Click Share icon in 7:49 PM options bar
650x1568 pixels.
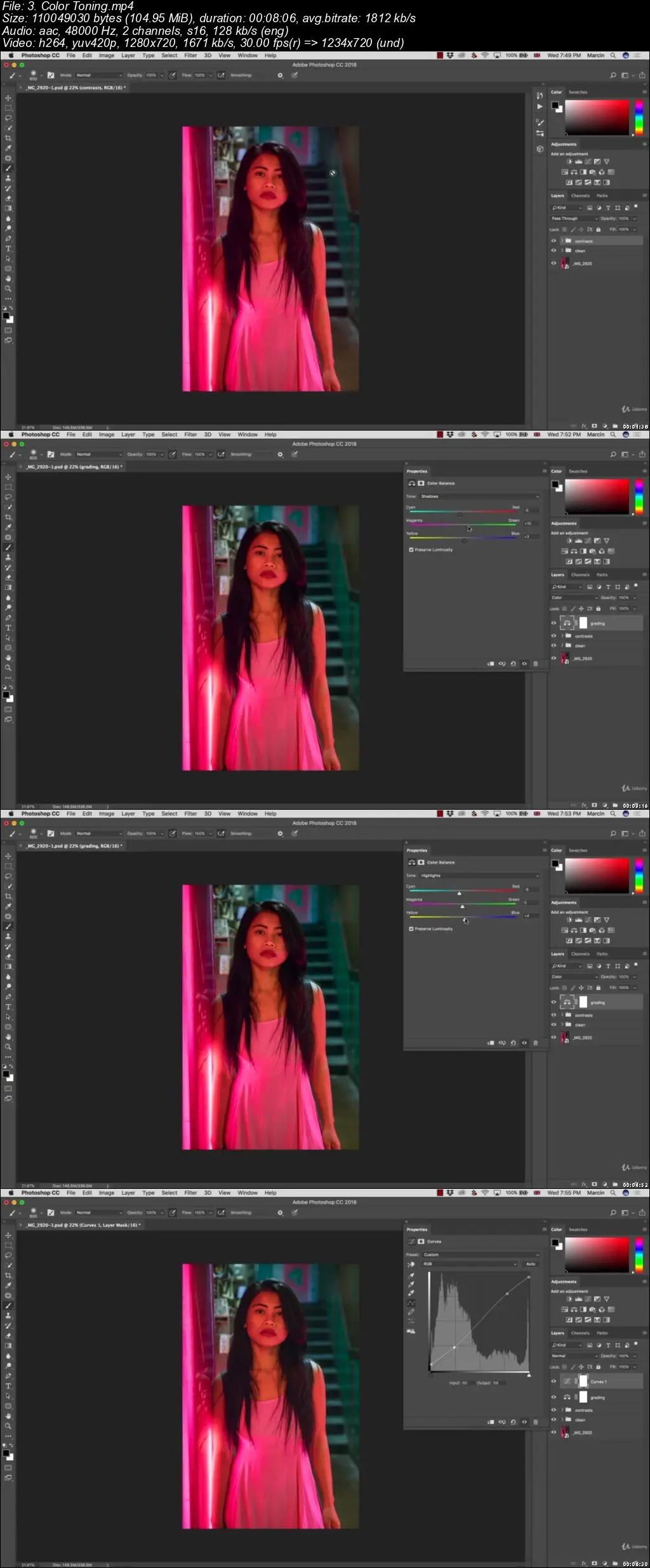(x=642, y=75)
